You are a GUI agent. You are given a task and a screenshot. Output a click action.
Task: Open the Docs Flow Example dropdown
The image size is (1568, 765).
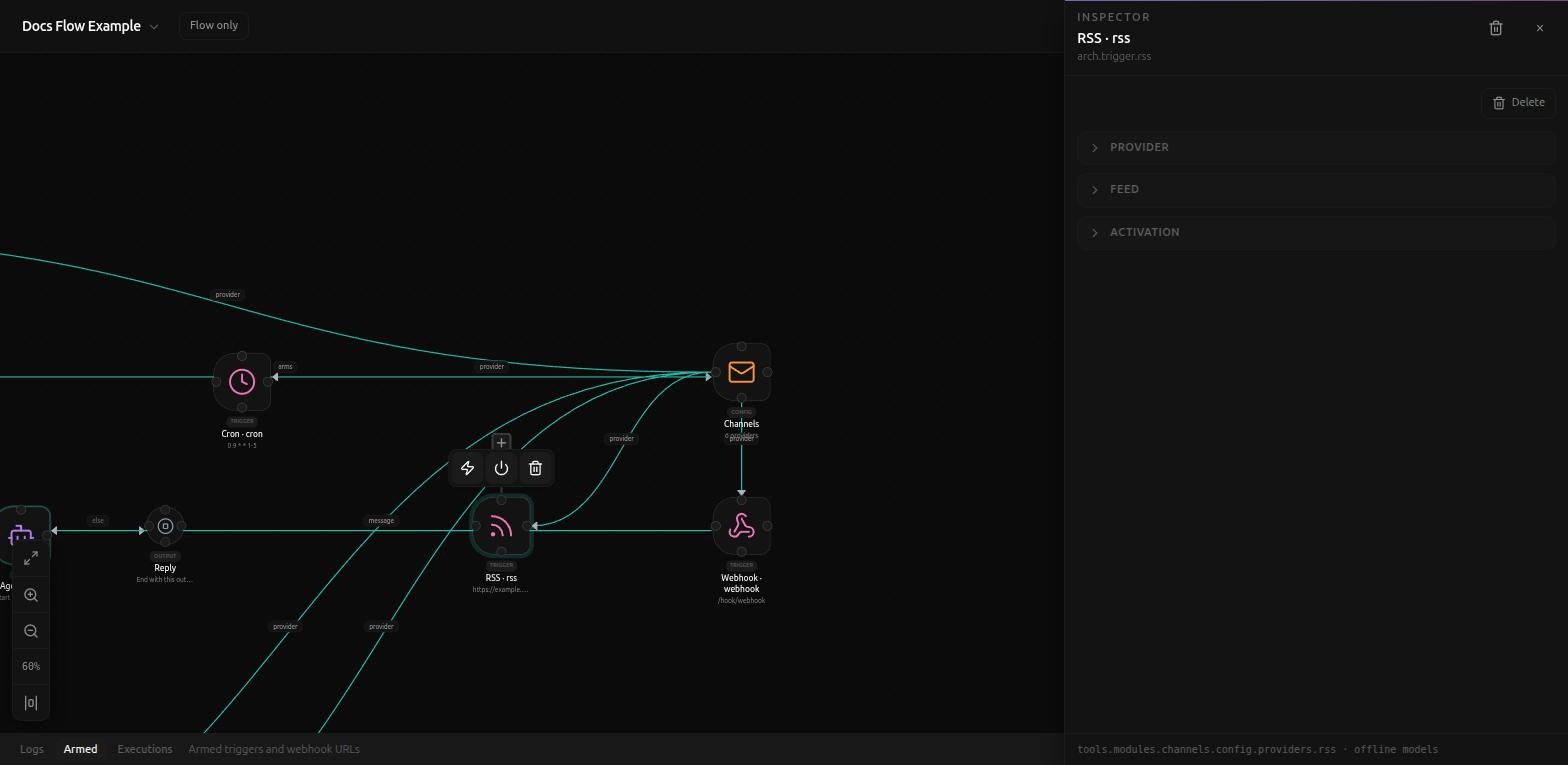click(90, 26)
